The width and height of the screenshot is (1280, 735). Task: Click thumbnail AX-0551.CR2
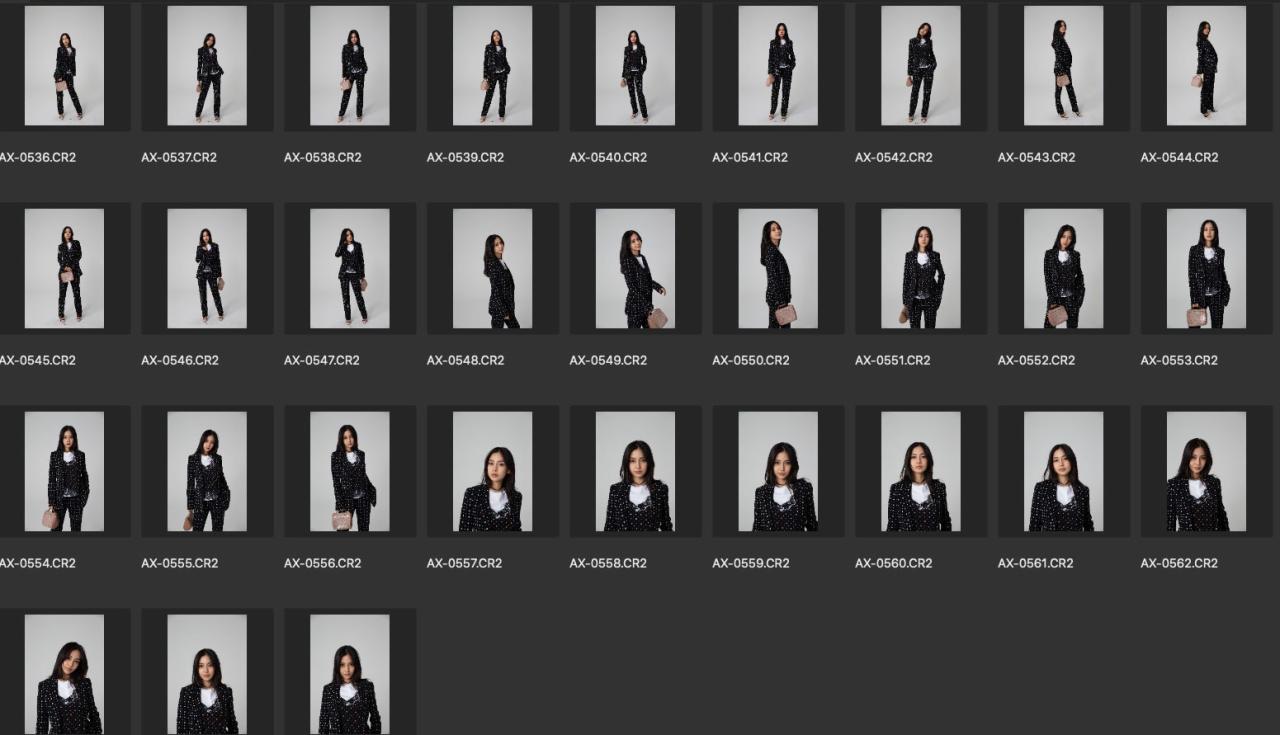coord(920,268)
